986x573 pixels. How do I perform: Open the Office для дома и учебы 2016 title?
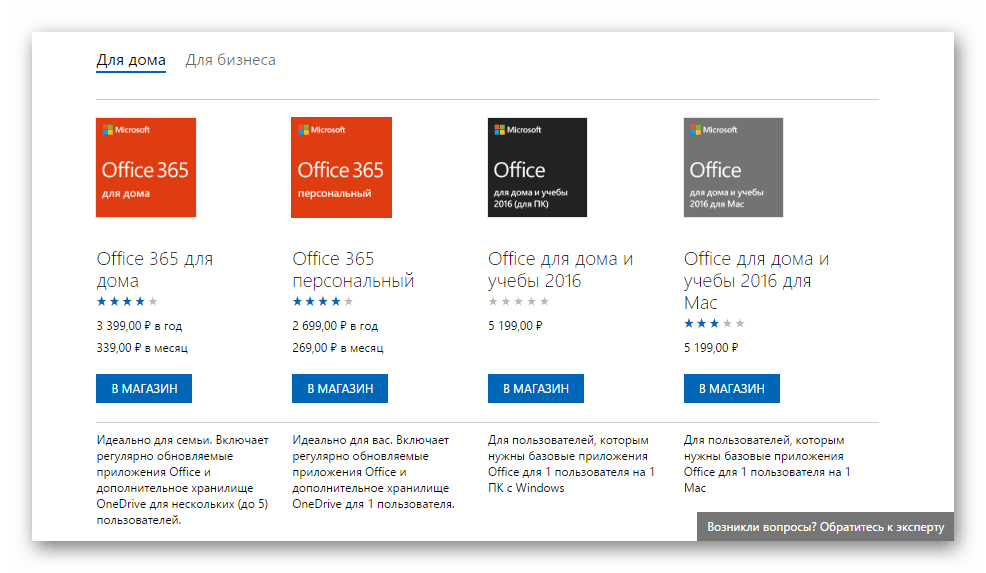[x=560, y=270]
